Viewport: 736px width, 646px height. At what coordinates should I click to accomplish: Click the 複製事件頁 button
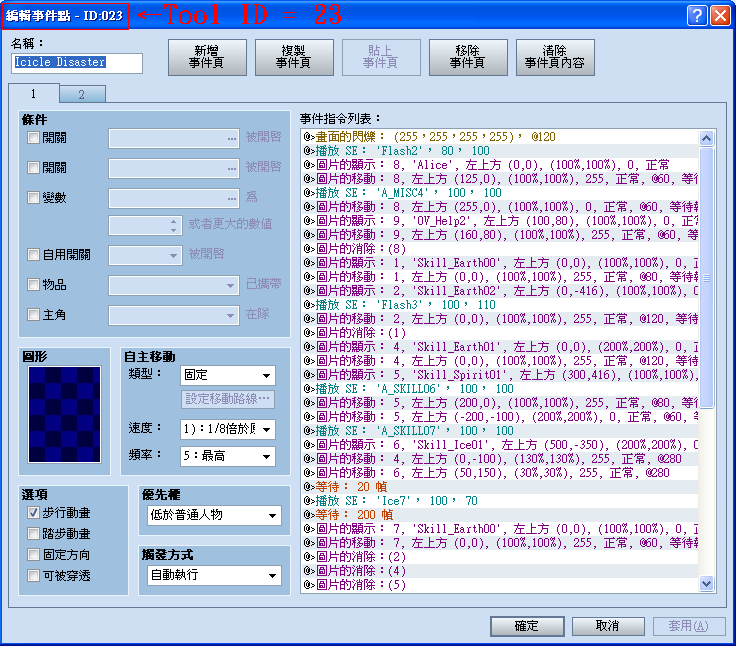294,57
